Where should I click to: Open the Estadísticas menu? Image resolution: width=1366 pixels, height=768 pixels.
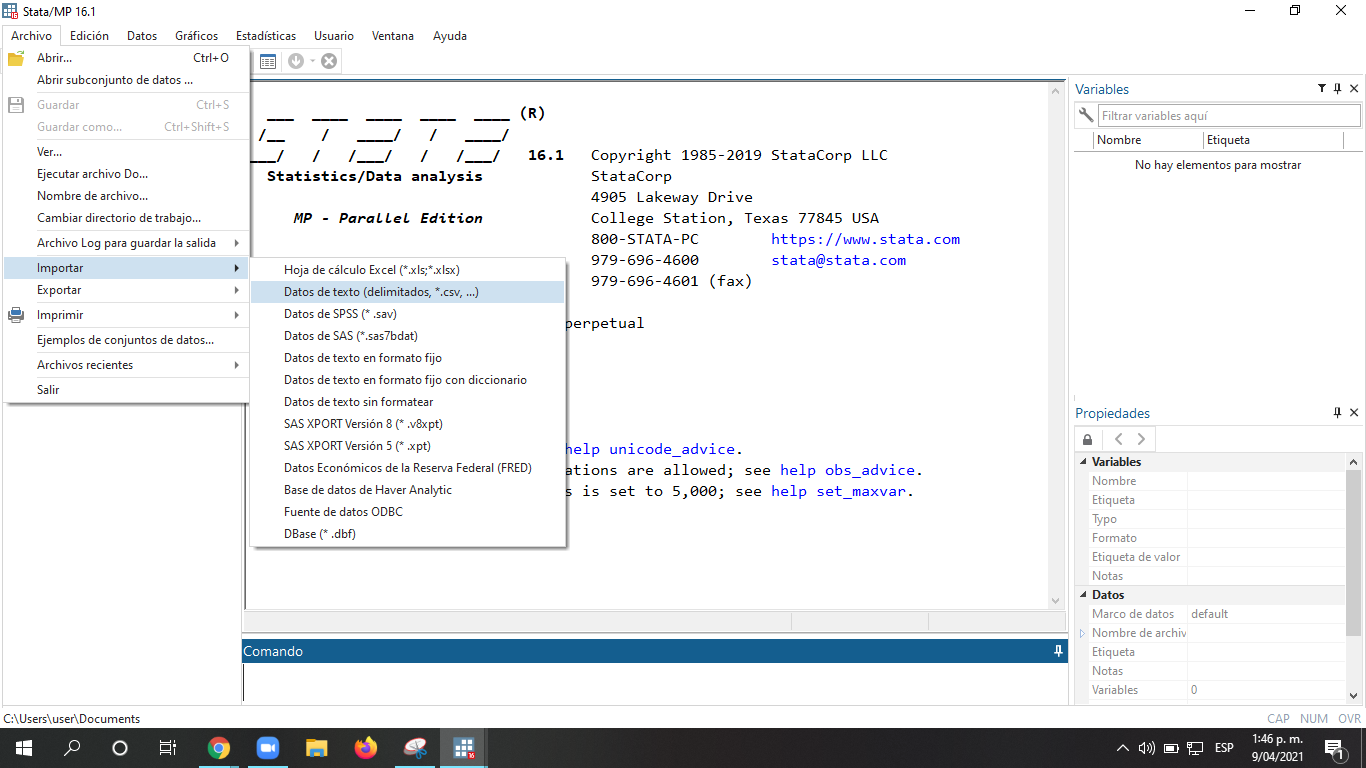click(x=266, y=36)
